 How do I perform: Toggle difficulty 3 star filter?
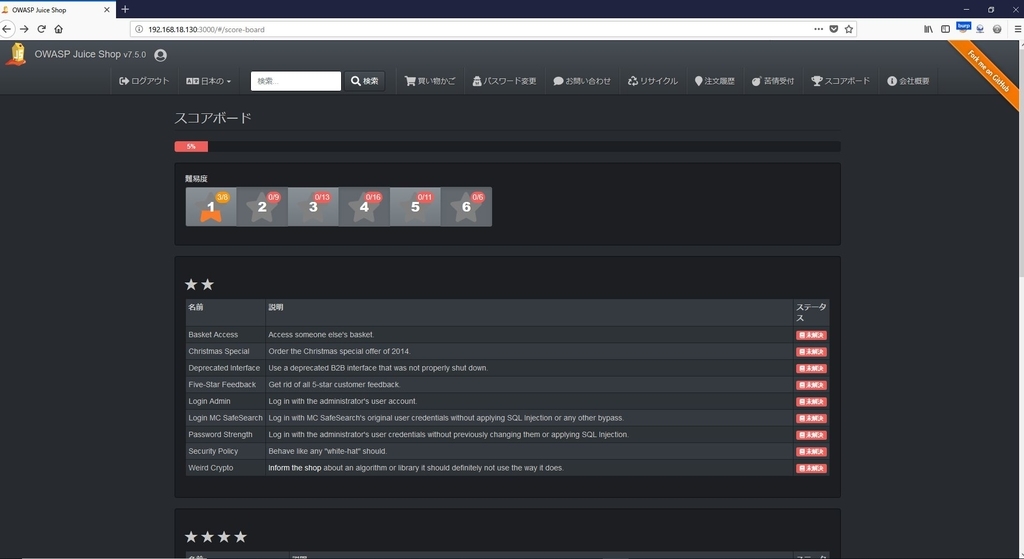tap(313, 206)
